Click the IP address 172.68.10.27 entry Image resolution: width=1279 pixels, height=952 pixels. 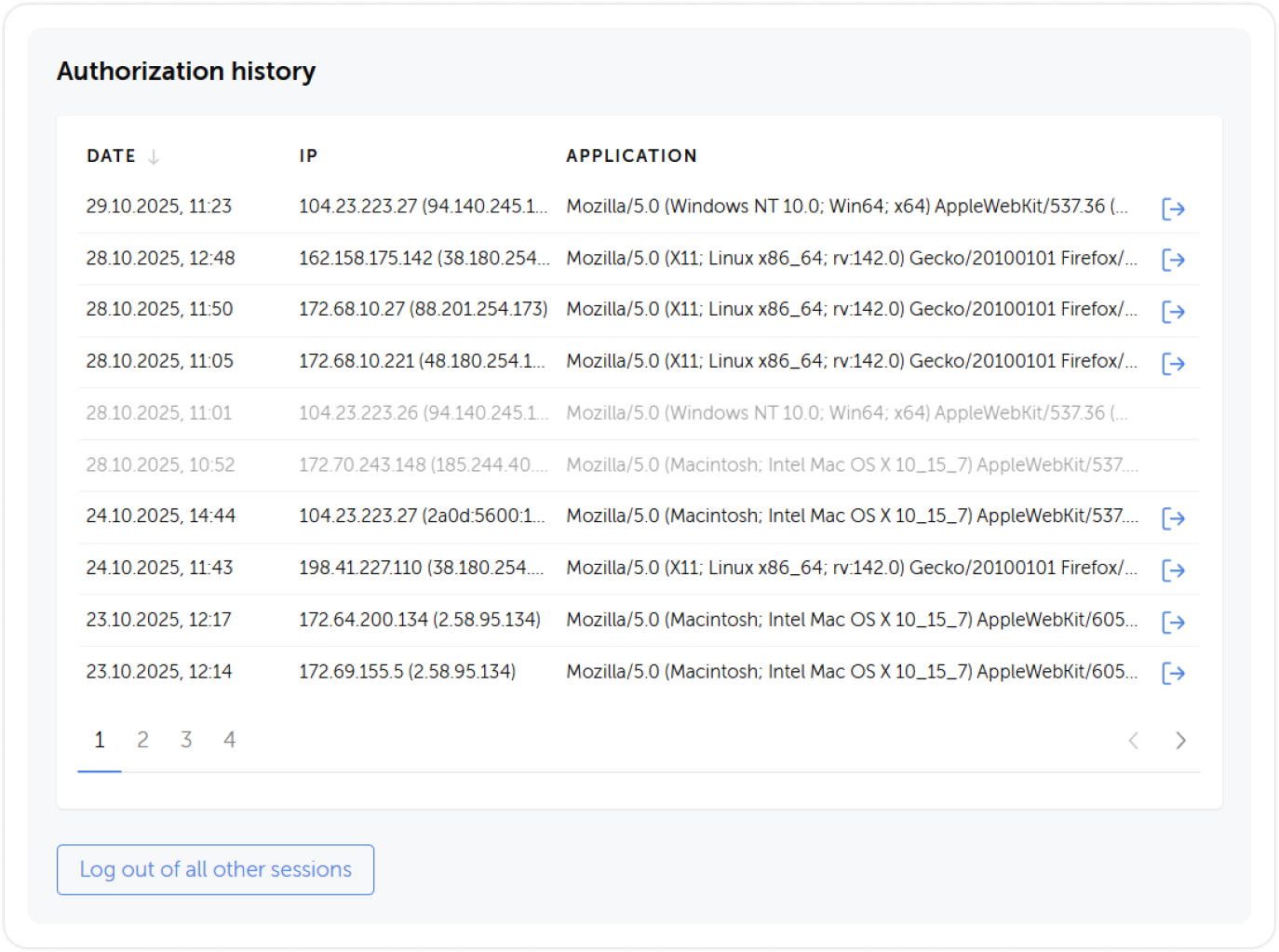tap(423, 309)
